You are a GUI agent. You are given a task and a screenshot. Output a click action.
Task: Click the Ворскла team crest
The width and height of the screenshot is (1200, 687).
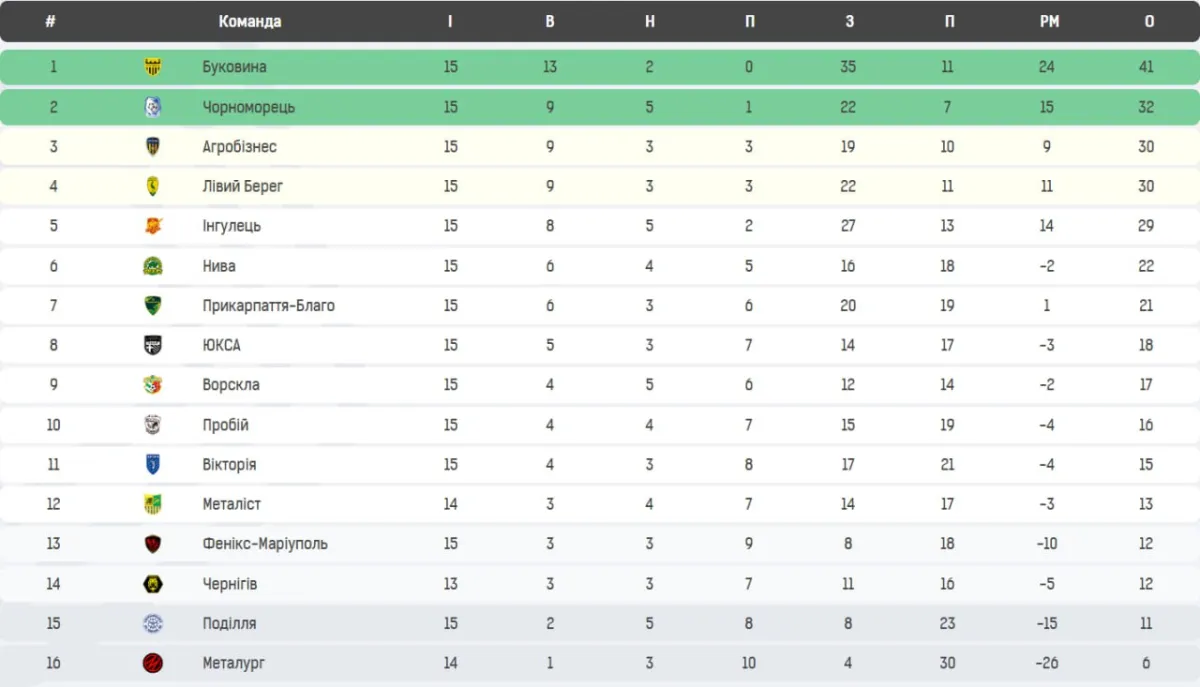(x=153, y=385)
